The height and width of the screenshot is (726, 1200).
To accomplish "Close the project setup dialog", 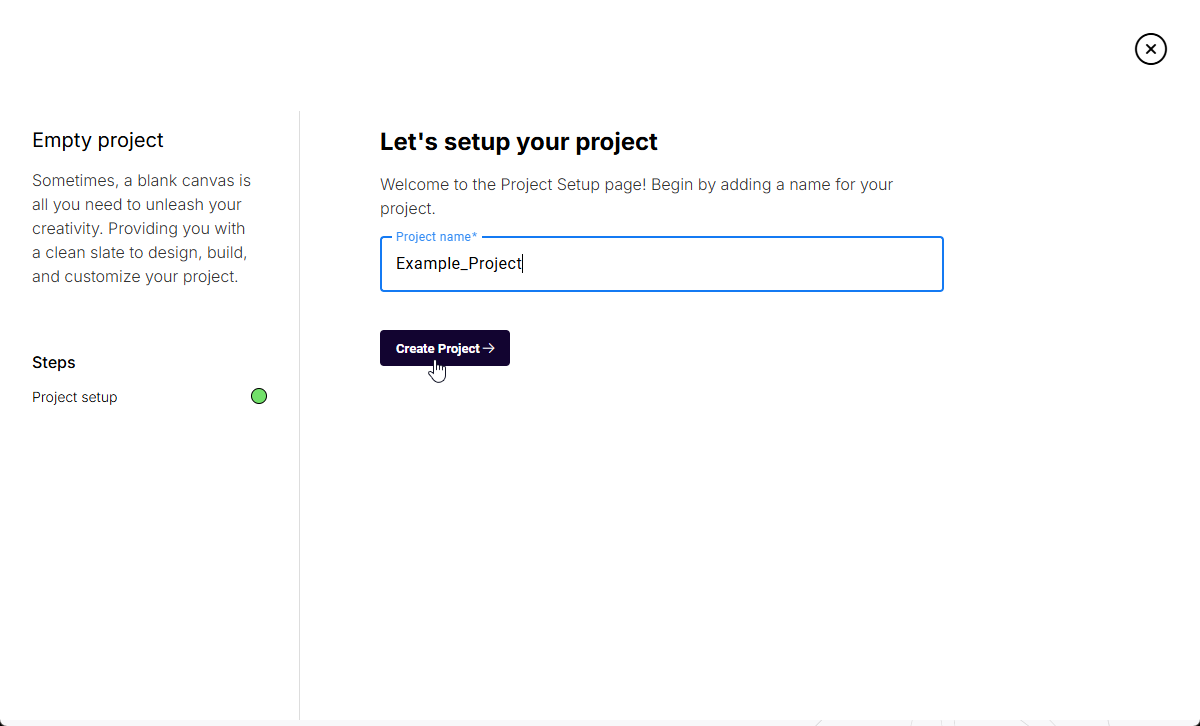I will (1151, 48).
